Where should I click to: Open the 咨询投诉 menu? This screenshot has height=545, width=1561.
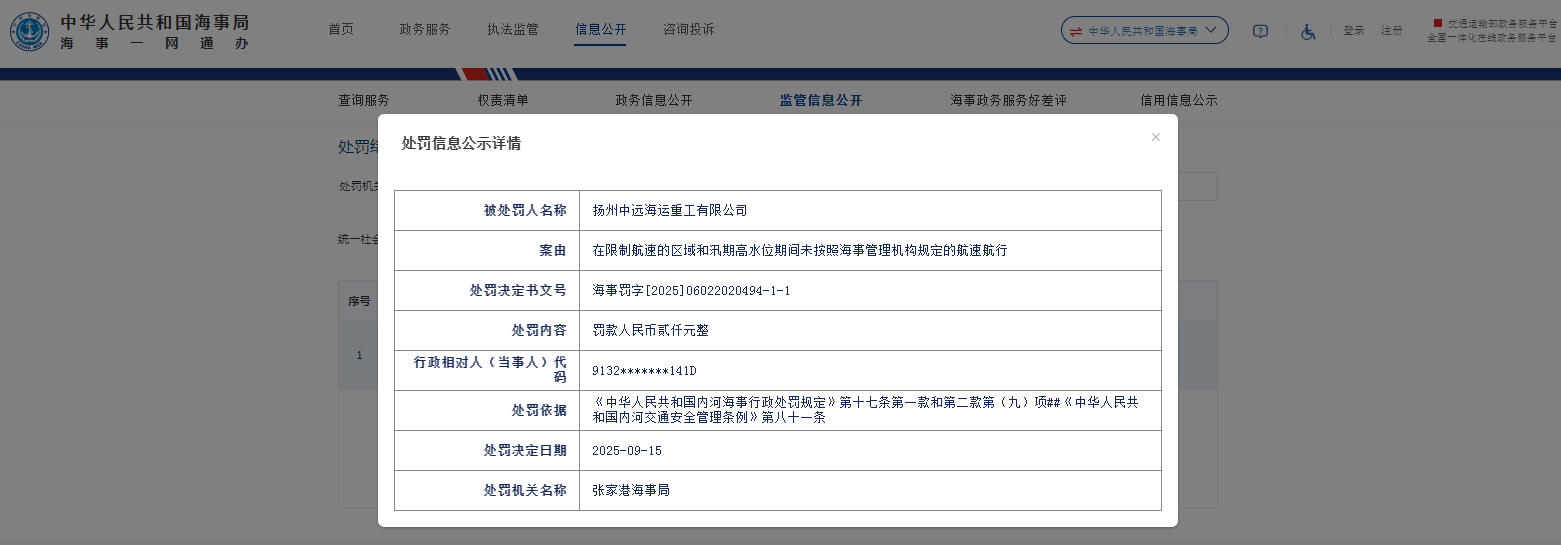[689, 30]
